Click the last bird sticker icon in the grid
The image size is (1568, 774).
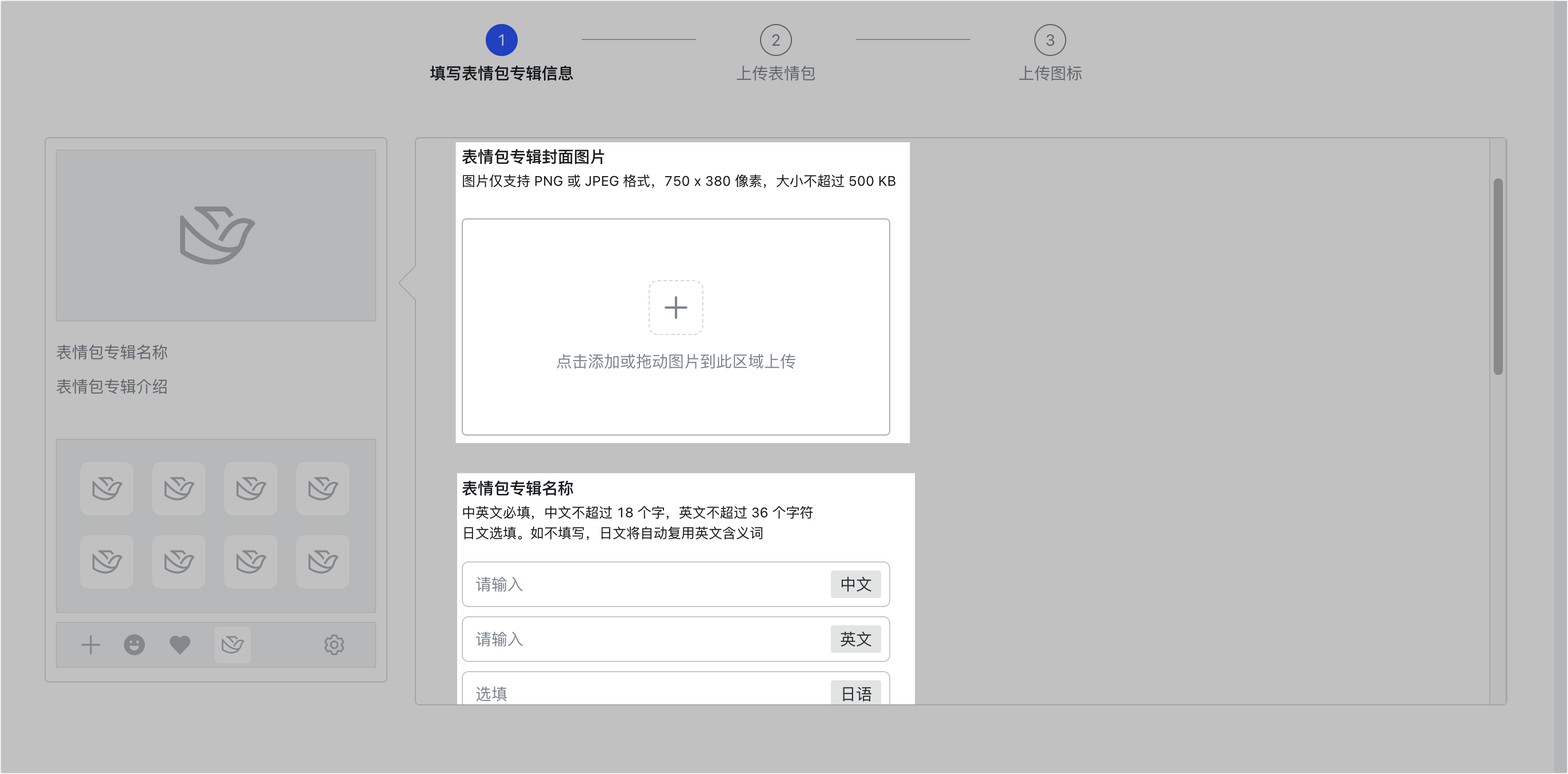point(323,561)
